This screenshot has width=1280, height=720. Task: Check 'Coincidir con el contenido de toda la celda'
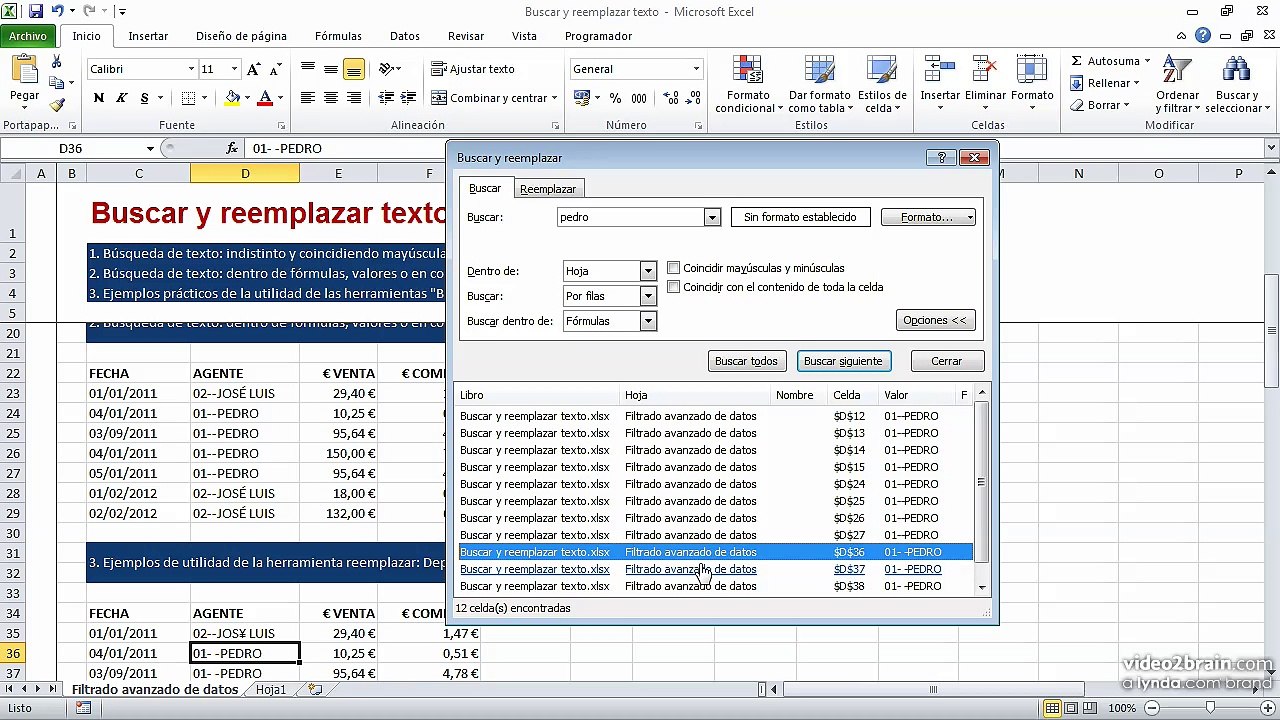click(x=674, y=287)
